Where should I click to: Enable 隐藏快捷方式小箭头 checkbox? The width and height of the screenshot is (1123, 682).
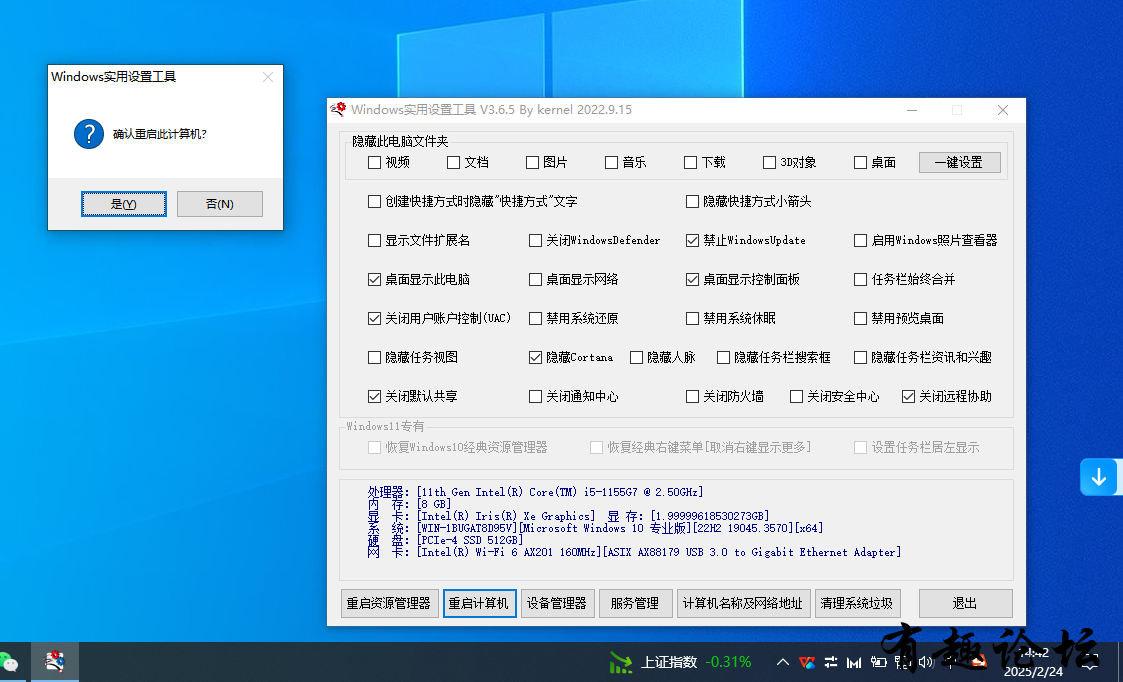(692, 201)
